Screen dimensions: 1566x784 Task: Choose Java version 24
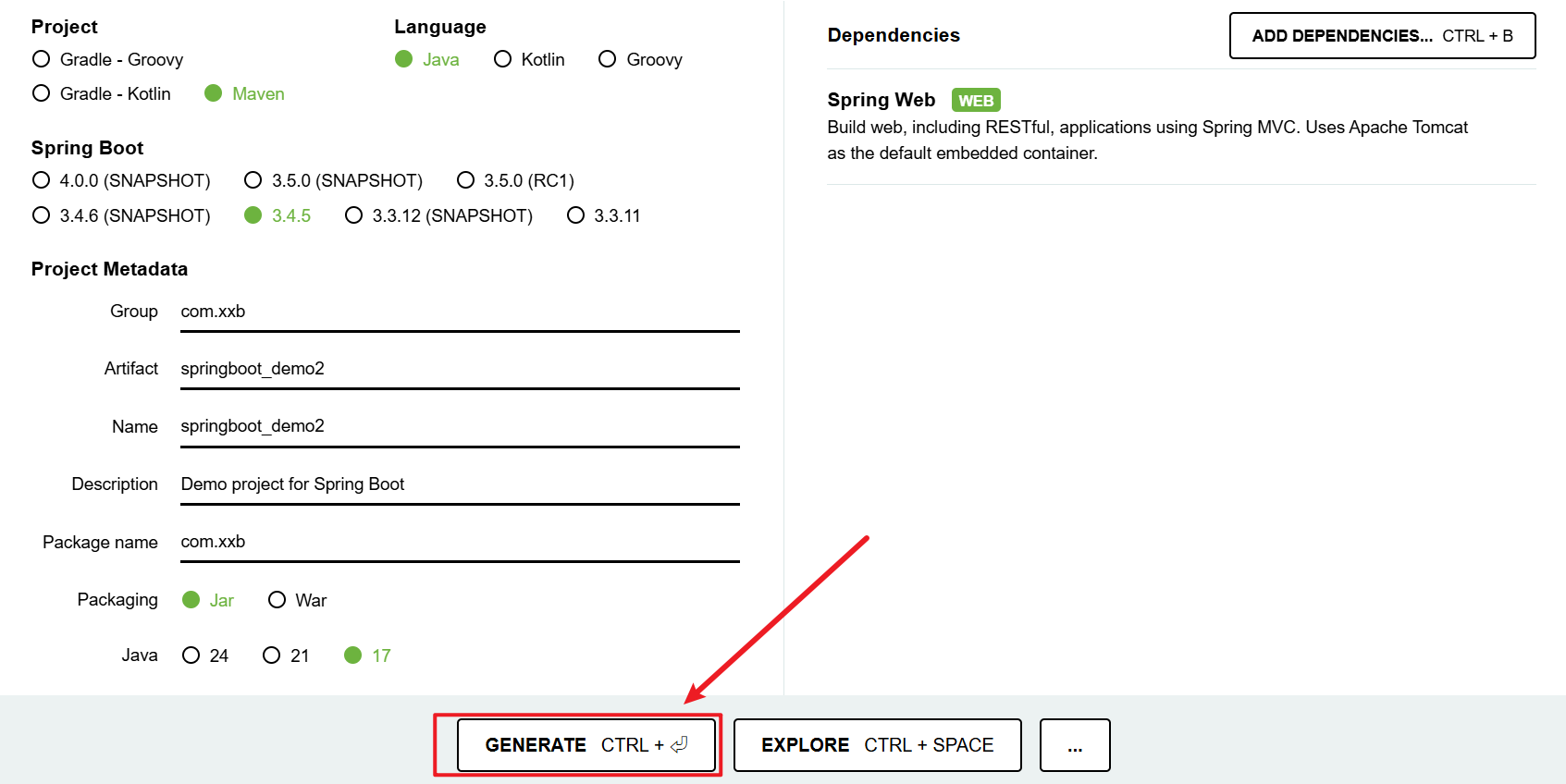click(x=205, y=655)
